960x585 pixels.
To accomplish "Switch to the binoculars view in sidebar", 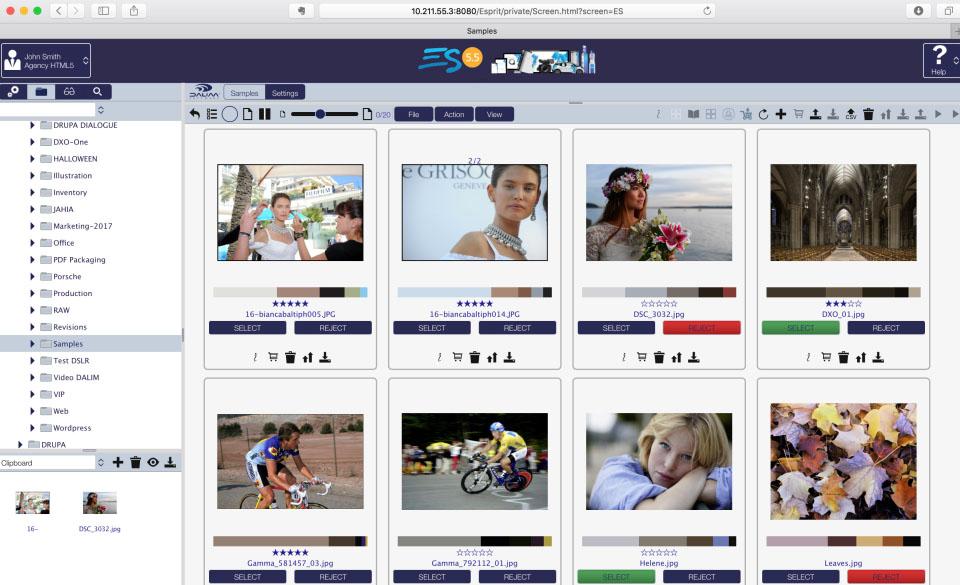I will (x=69, y=92).
